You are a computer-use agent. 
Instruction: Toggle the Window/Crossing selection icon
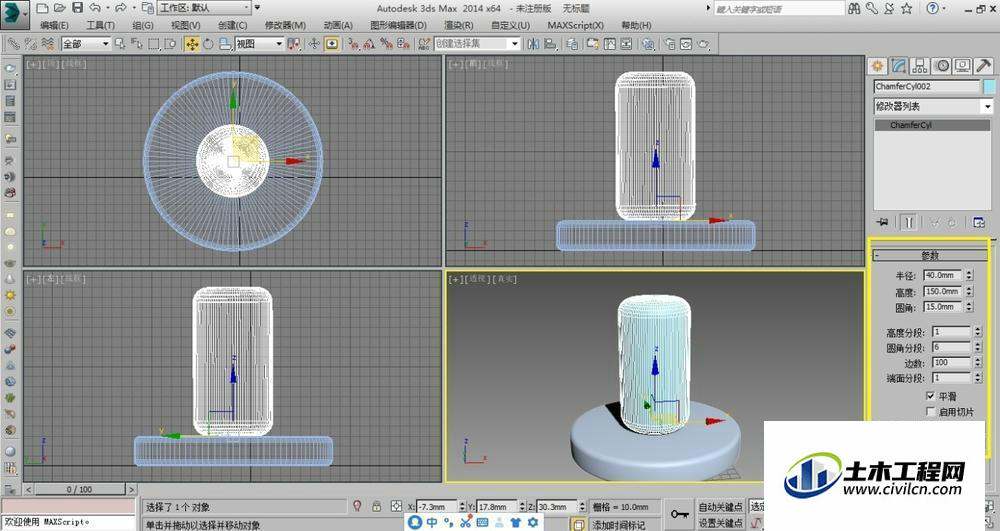(170, 43)
